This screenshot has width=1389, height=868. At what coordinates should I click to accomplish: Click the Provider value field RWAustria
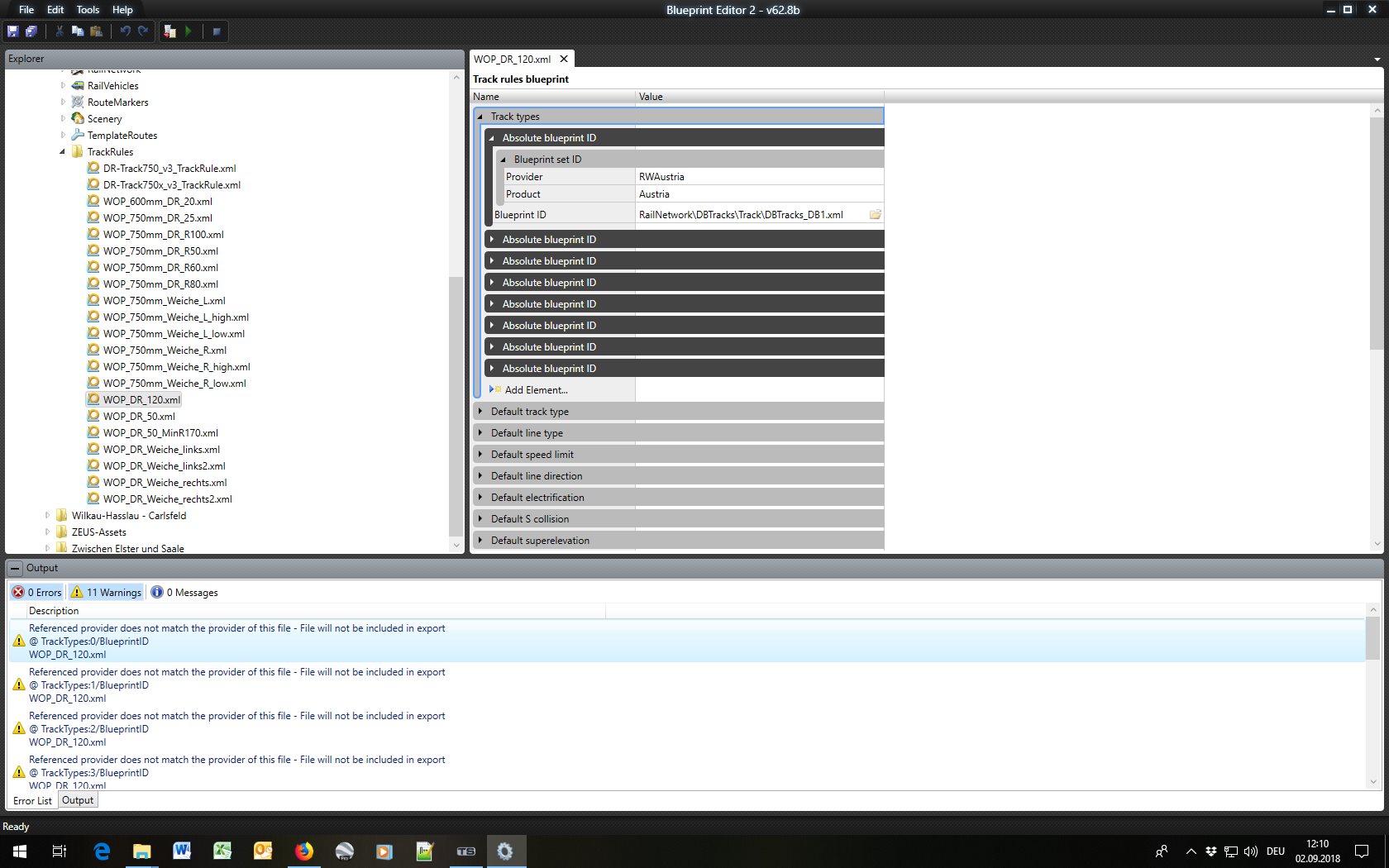[759, 177]
